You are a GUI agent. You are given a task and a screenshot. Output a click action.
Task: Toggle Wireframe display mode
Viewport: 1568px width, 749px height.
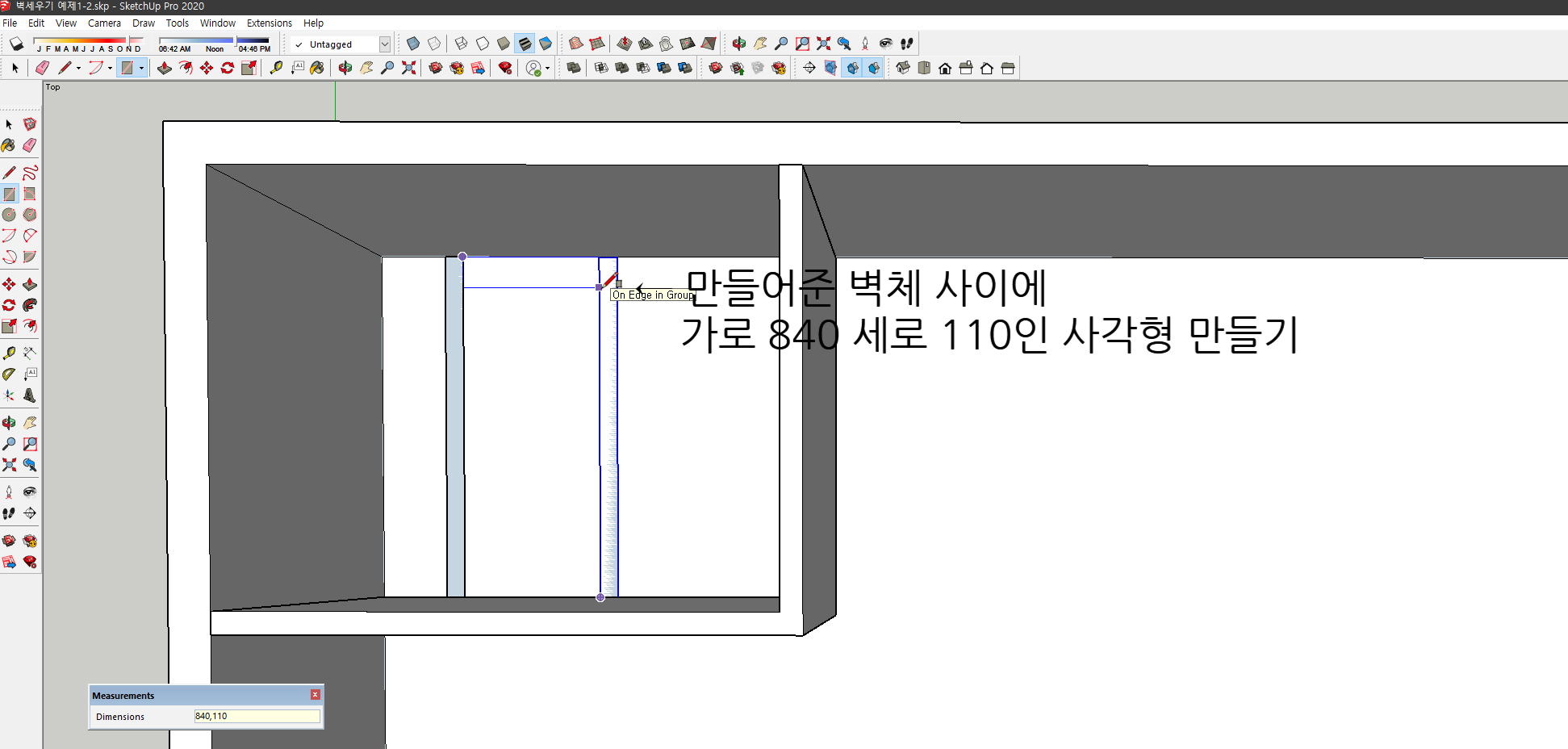pos(461,44)
